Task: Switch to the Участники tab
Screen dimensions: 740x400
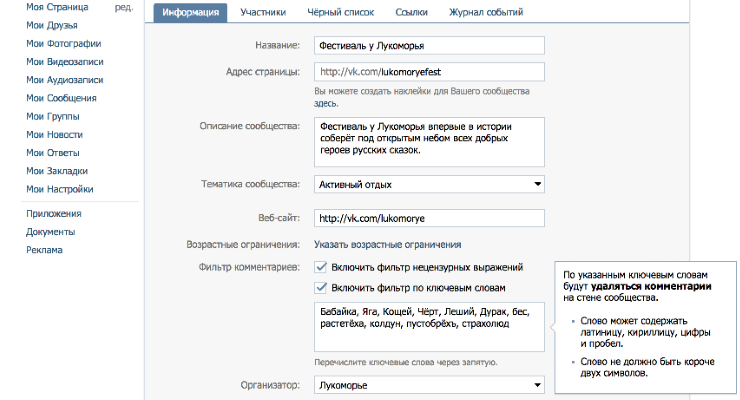Action: pyautogui.click(x=262, y=13)
